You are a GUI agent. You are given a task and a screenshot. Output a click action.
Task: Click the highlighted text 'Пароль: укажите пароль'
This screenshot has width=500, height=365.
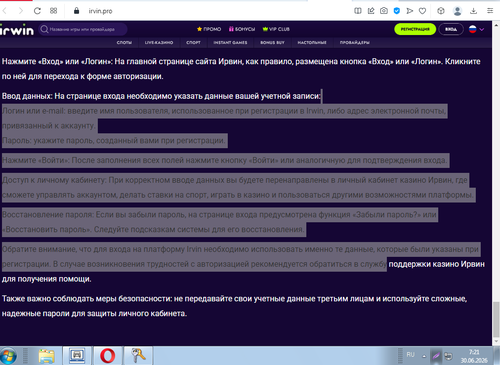point(48,140)
